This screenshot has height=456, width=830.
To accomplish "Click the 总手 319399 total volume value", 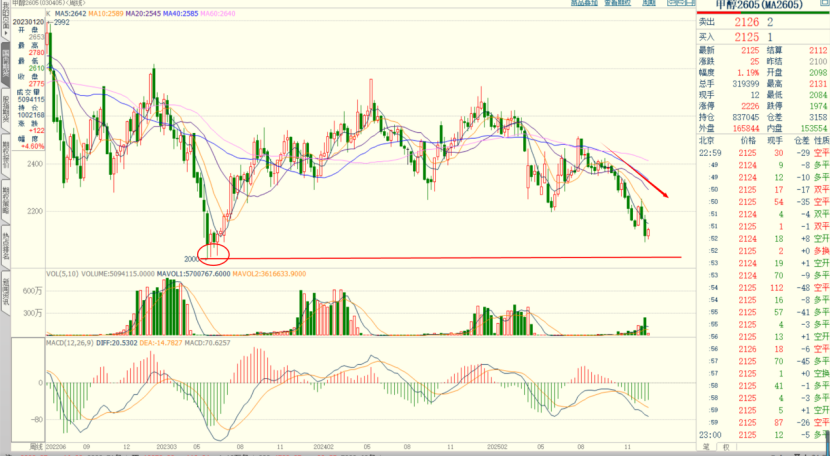I will point(746,84).
